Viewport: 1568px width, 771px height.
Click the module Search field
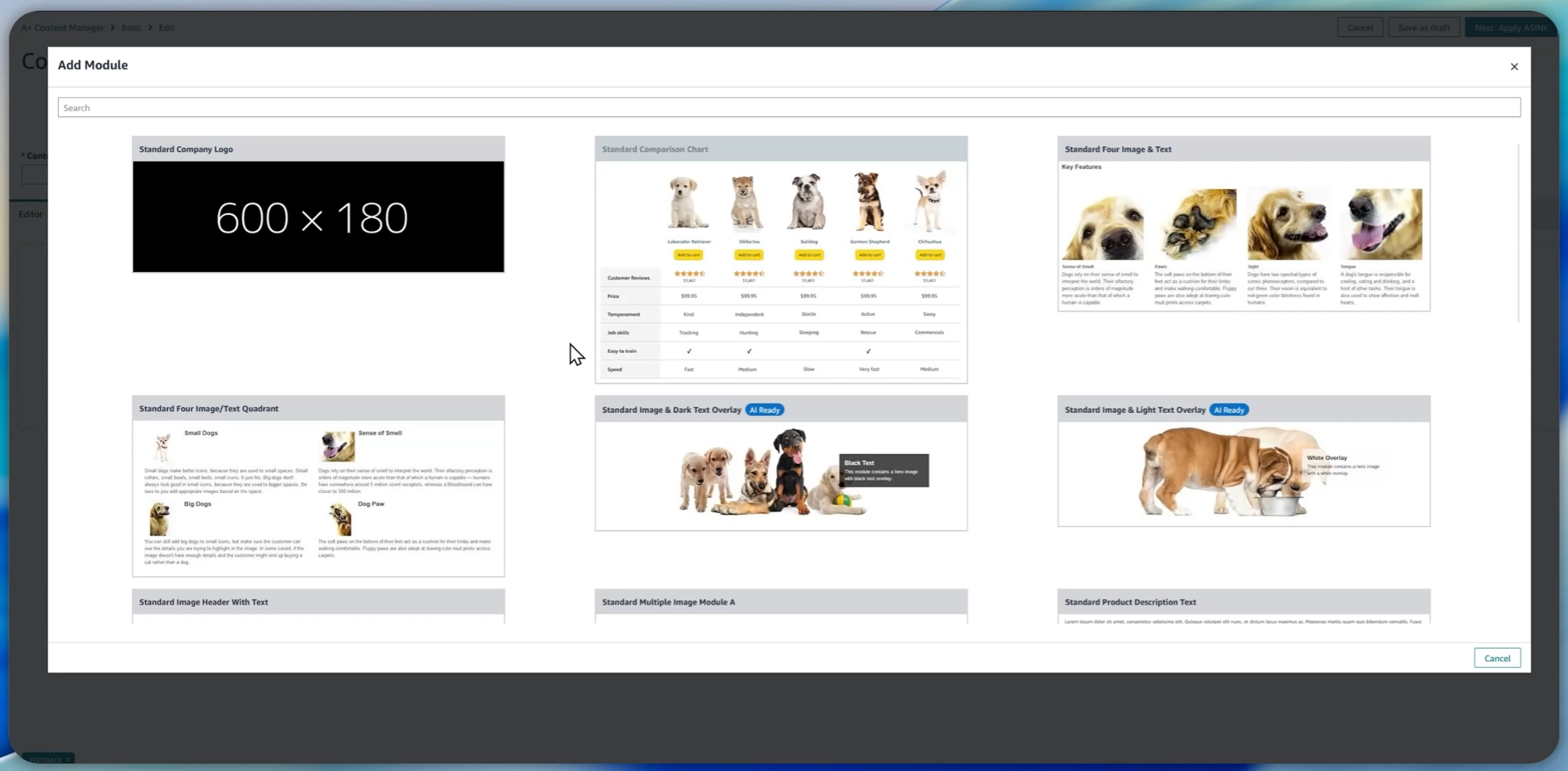[x=788, y=108]
